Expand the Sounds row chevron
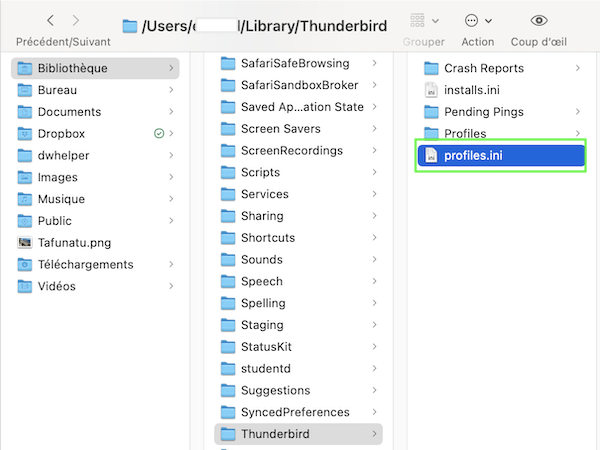 pyautogui.click(x=374, y=259)
